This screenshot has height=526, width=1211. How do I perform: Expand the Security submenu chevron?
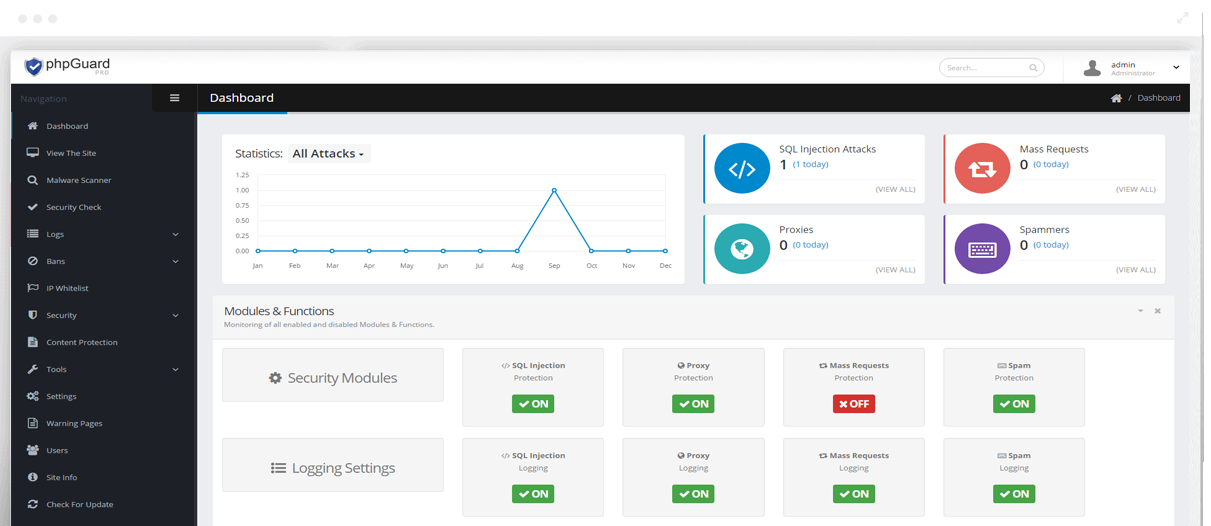click(x=176, y=315)
